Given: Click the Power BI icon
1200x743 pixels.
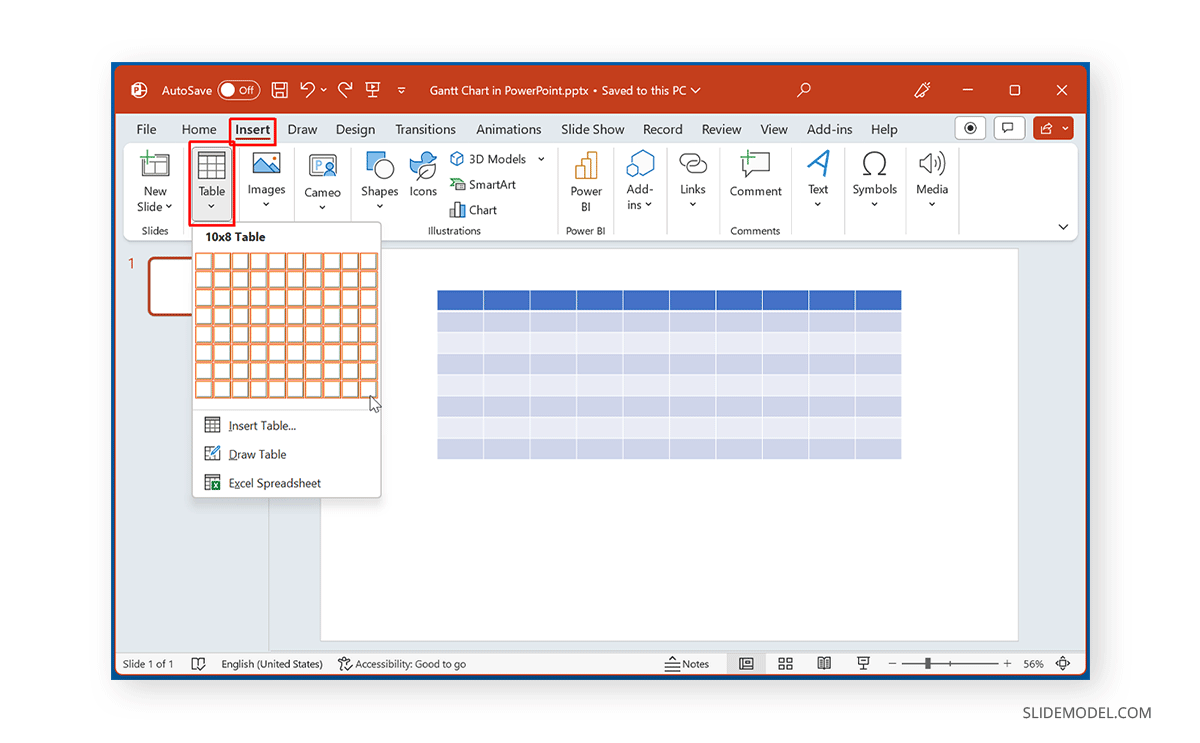Looking at the screenshot, I should pos(586,165).
